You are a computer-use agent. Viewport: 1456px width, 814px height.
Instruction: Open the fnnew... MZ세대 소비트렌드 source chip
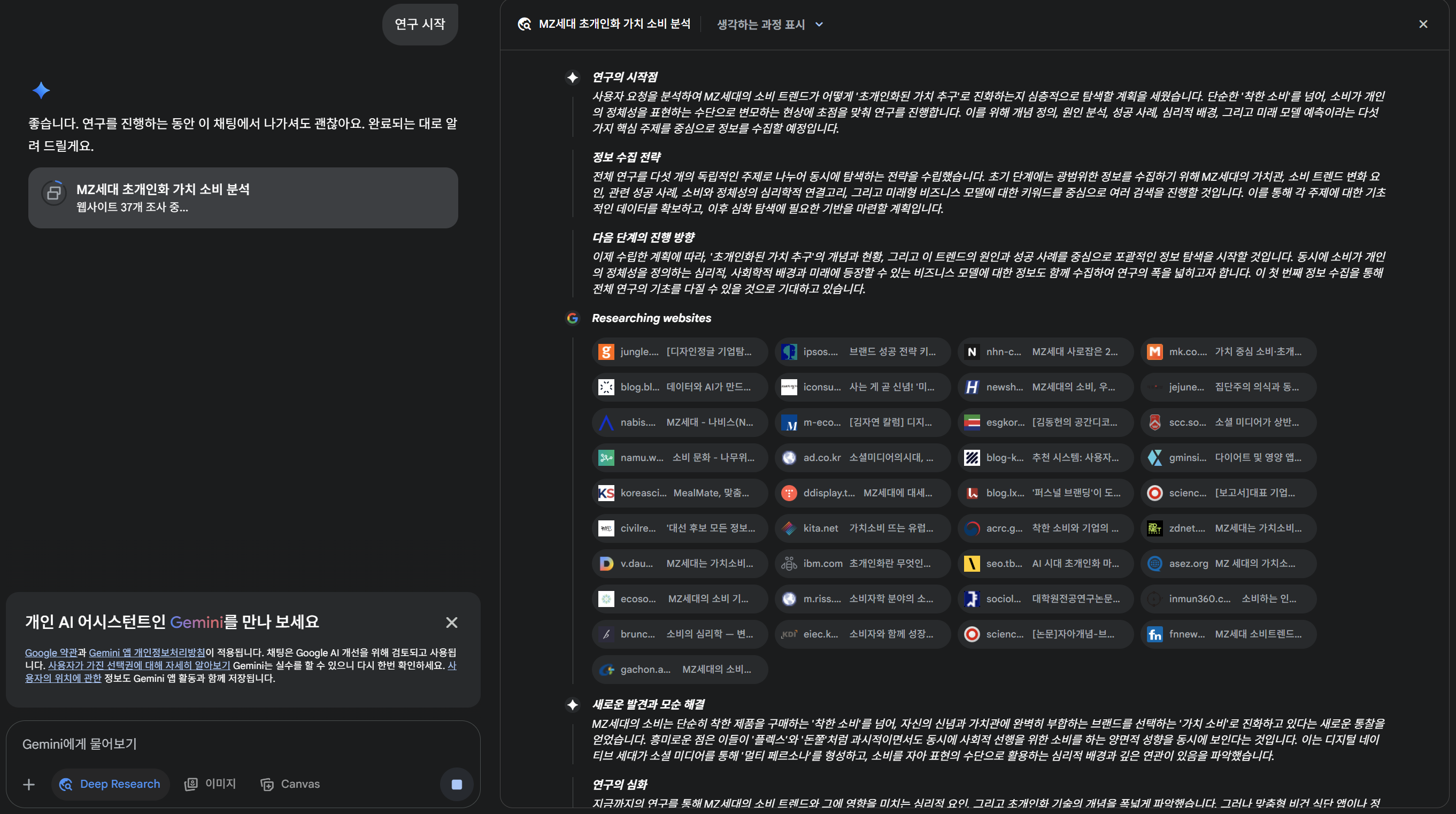tap(1228, 634)
